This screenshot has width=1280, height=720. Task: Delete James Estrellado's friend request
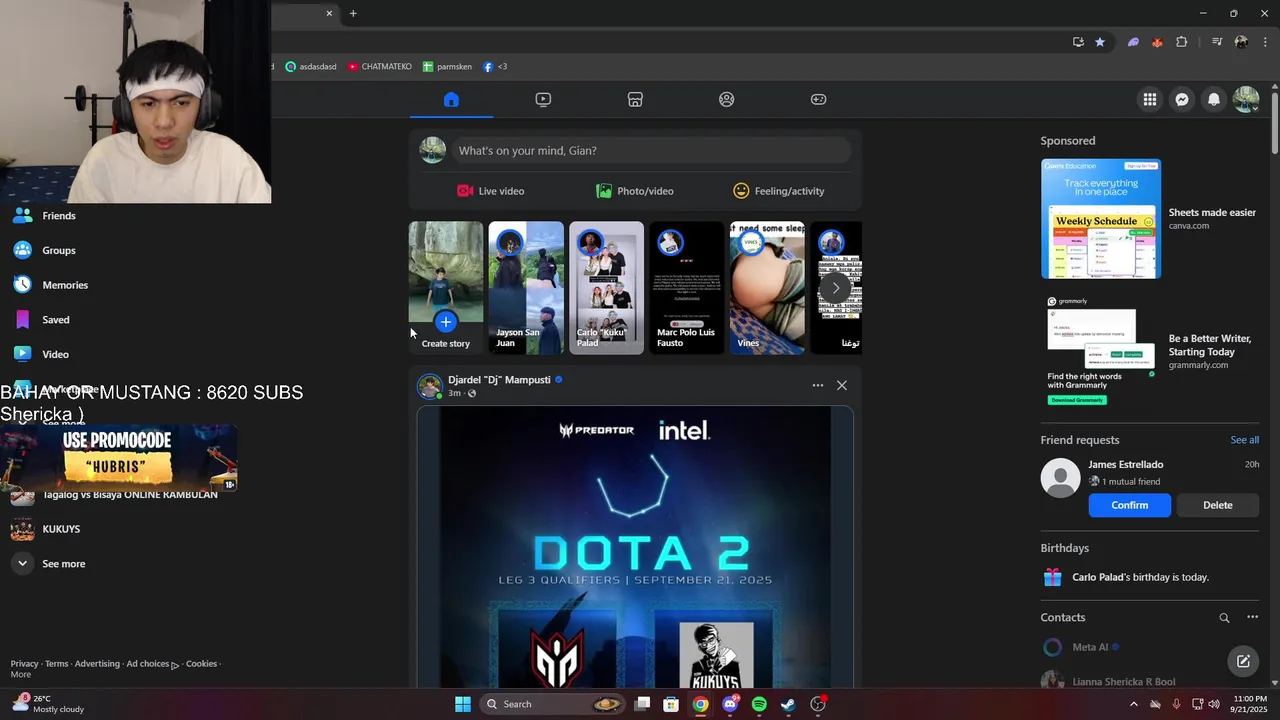pos(1217,505)
